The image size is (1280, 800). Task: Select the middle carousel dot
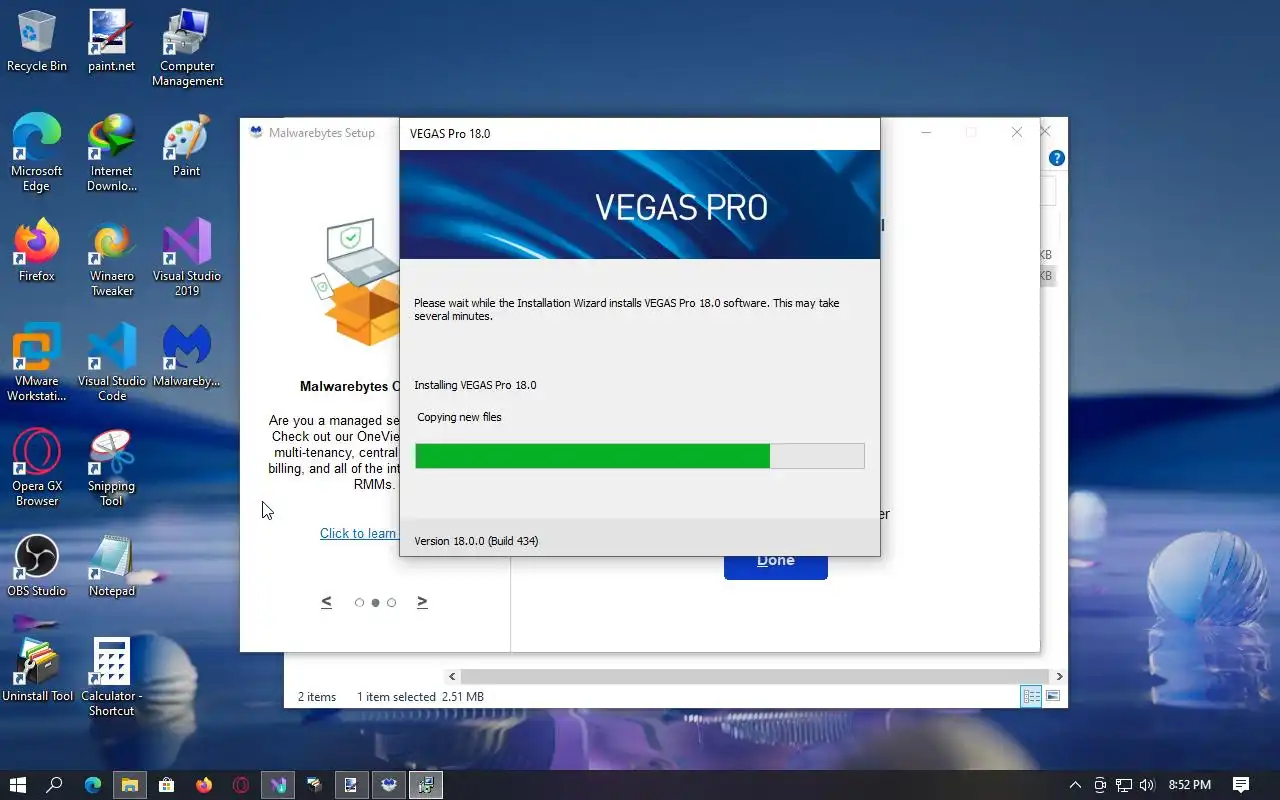[x=375, y=603]
